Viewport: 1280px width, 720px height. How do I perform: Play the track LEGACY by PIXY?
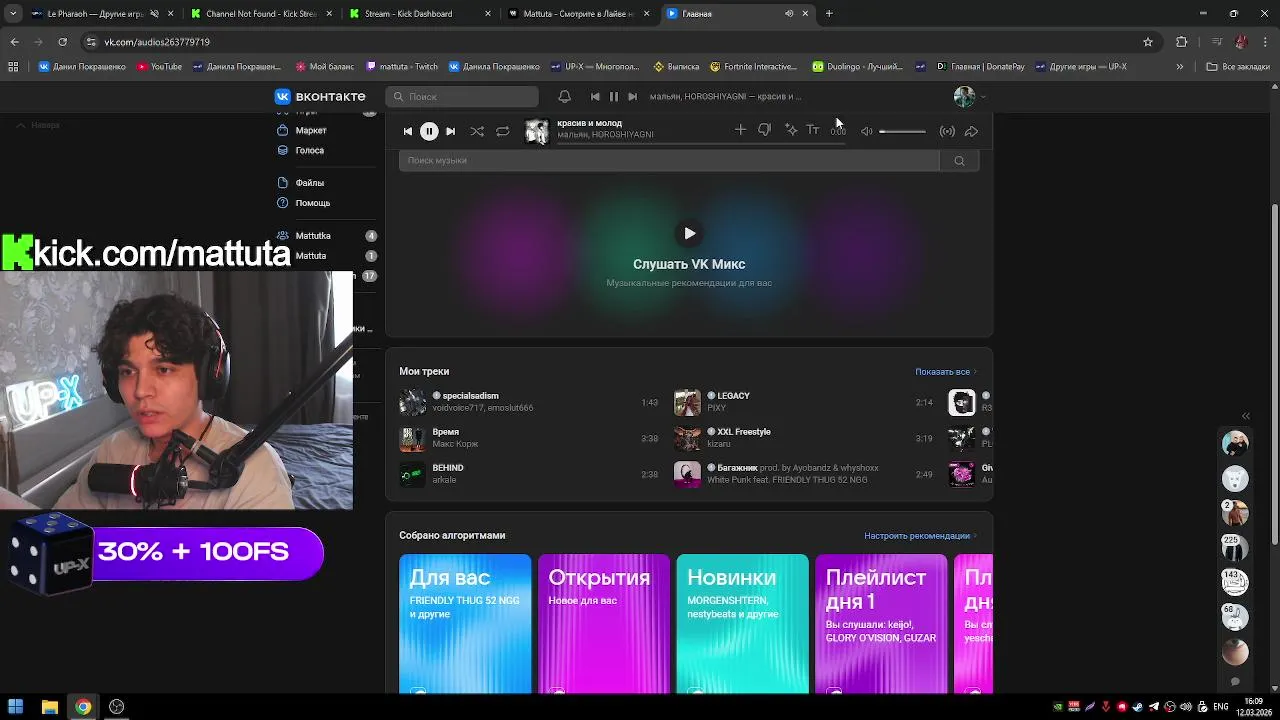(803, 402)
